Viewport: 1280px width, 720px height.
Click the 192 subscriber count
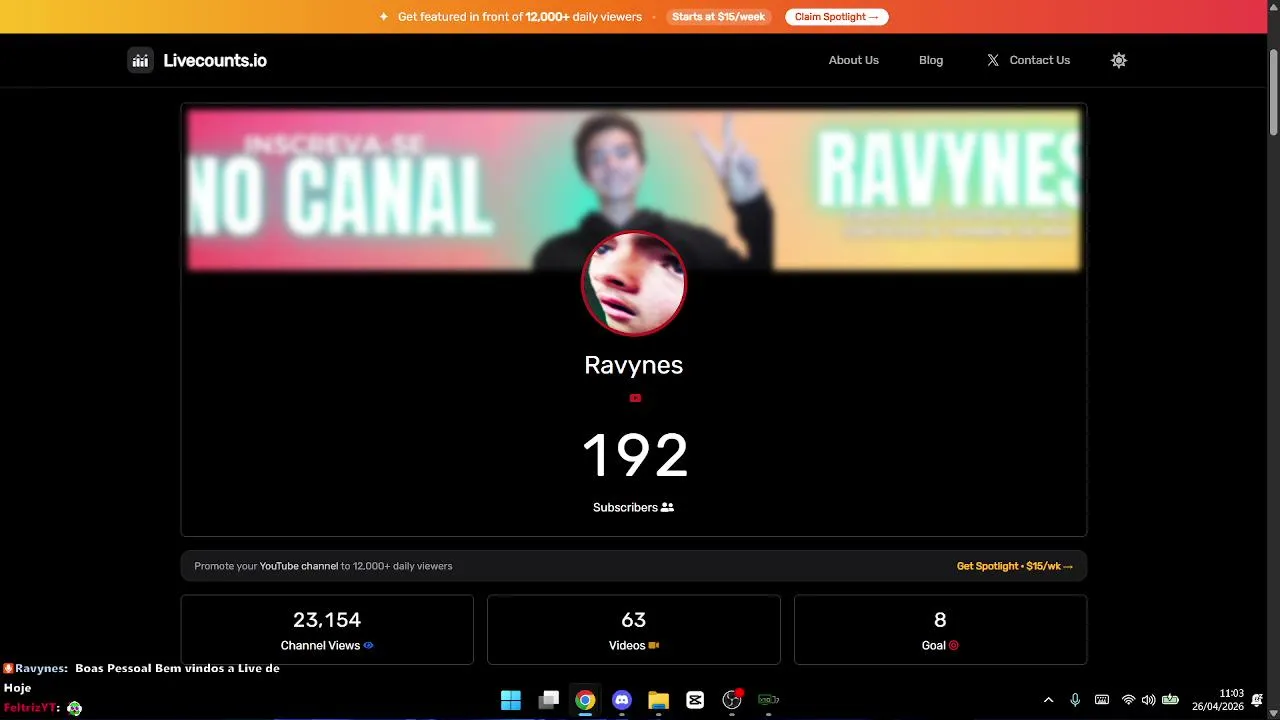tap(635, 456)
